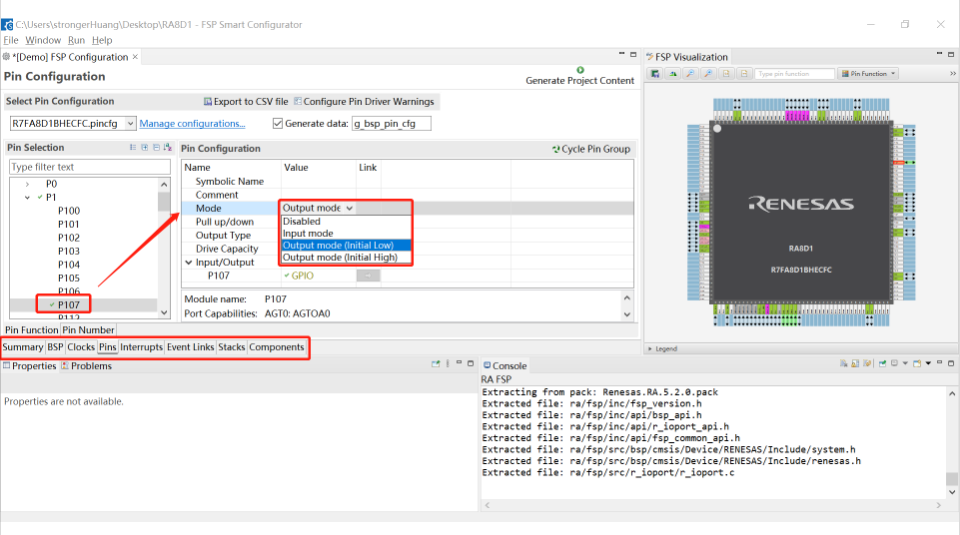960x535 pixels.
Task: Click the third Console toolbar icon
Action: [x=867, y=364]
